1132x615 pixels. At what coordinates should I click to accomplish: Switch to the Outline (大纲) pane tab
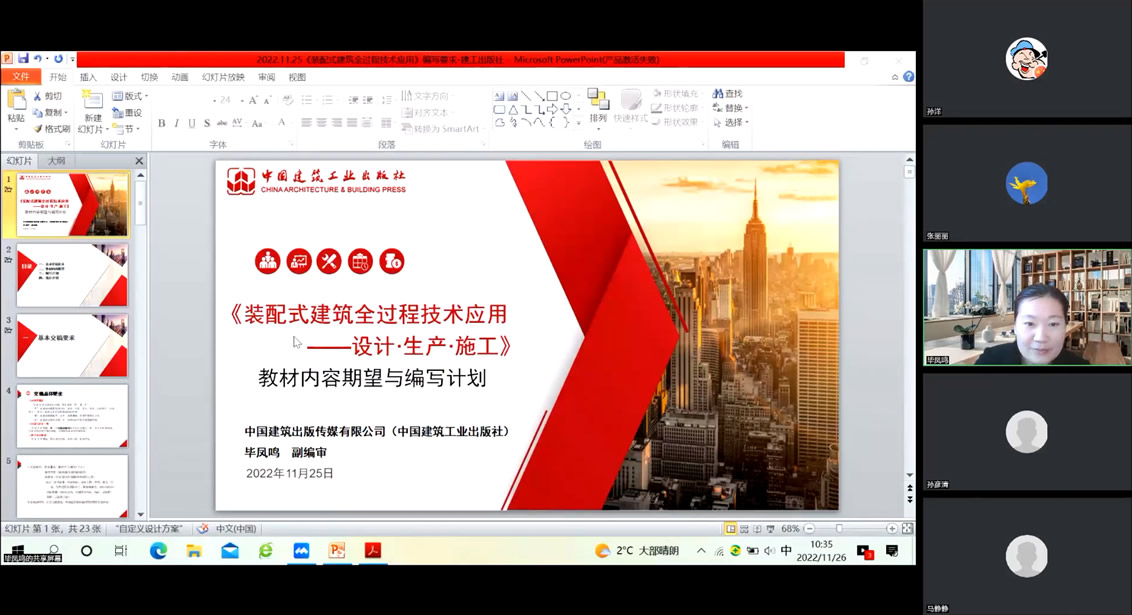point(57,161)
